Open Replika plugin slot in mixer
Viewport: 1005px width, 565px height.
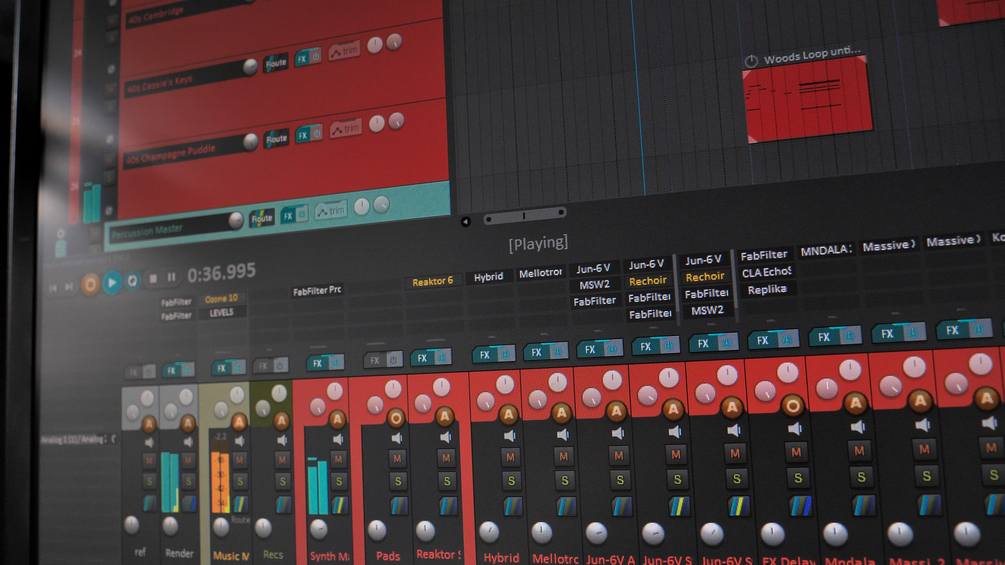tap(767, 290)
